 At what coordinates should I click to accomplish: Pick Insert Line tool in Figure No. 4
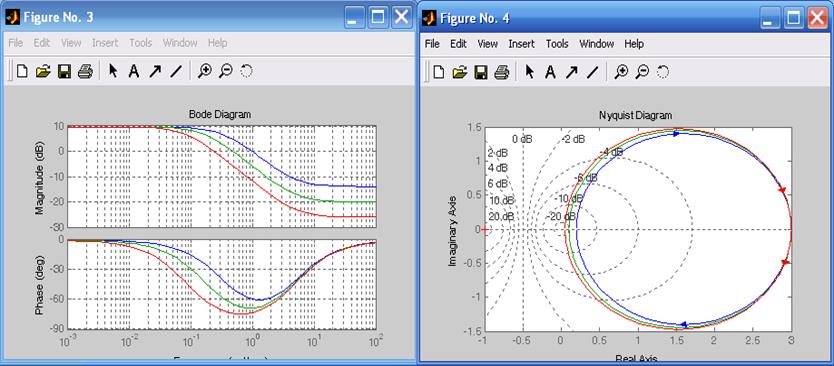593,72
